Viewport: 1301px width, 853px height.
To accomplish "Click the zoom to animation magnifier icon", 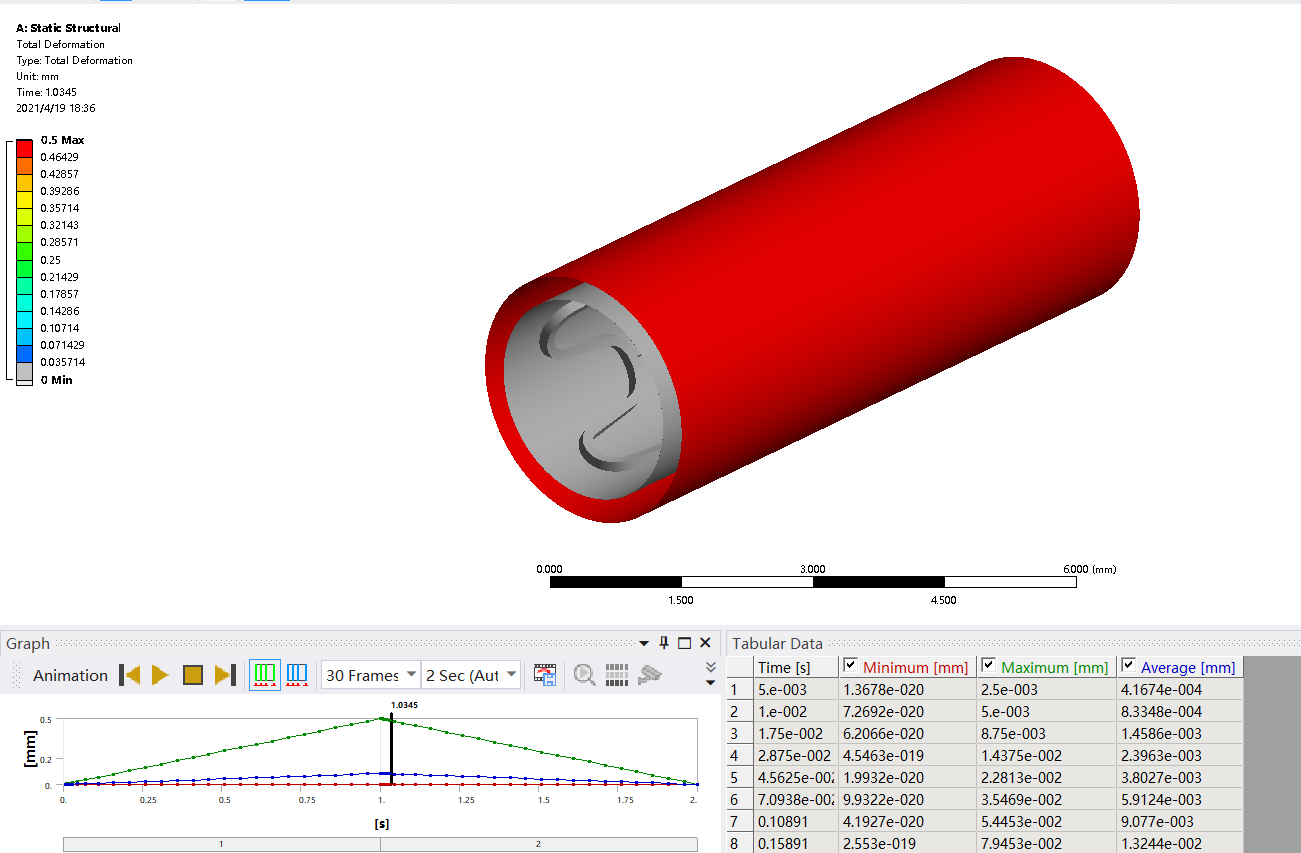I will 585,675.
